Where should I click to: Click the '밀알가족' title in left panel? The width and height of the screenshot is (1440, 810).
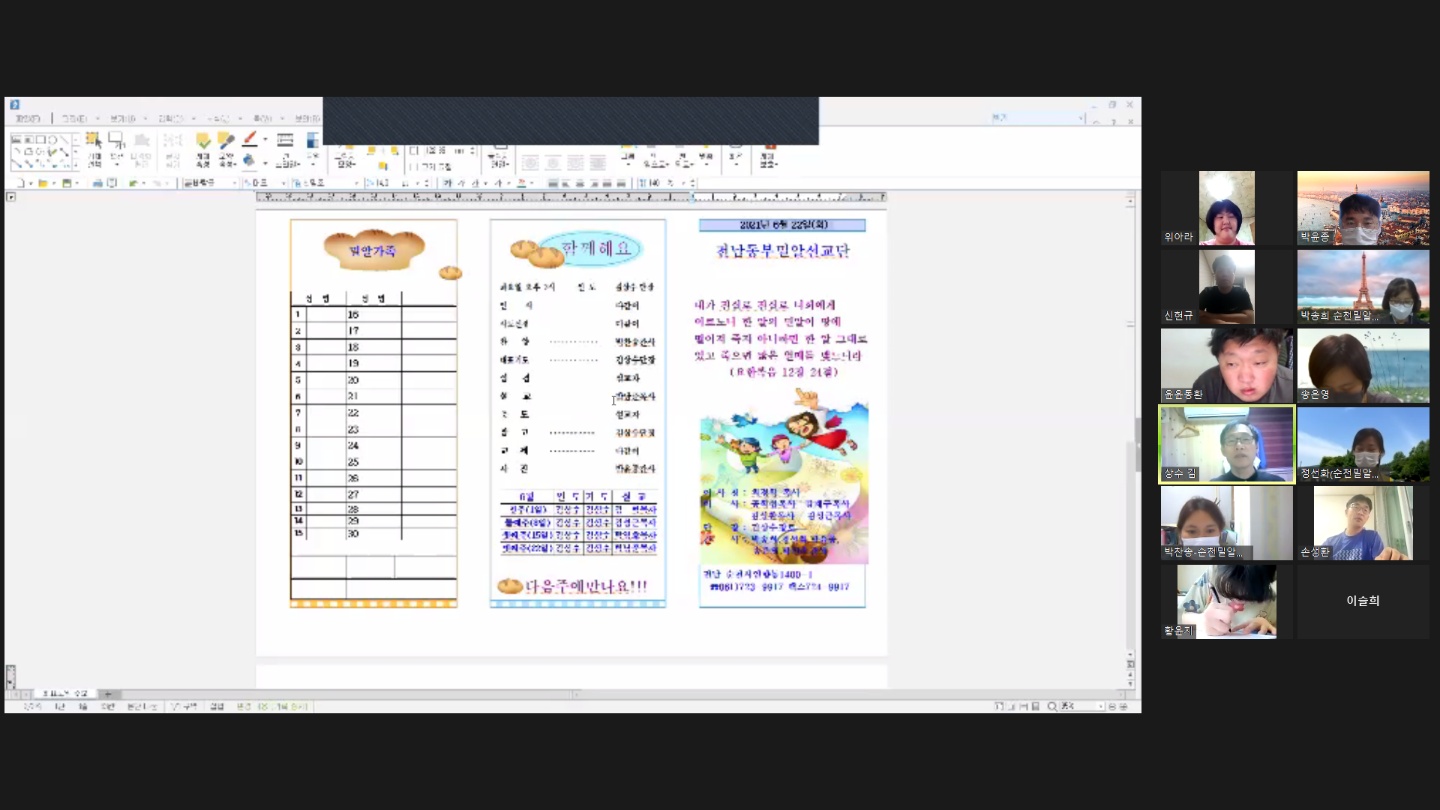coord(373,251)
